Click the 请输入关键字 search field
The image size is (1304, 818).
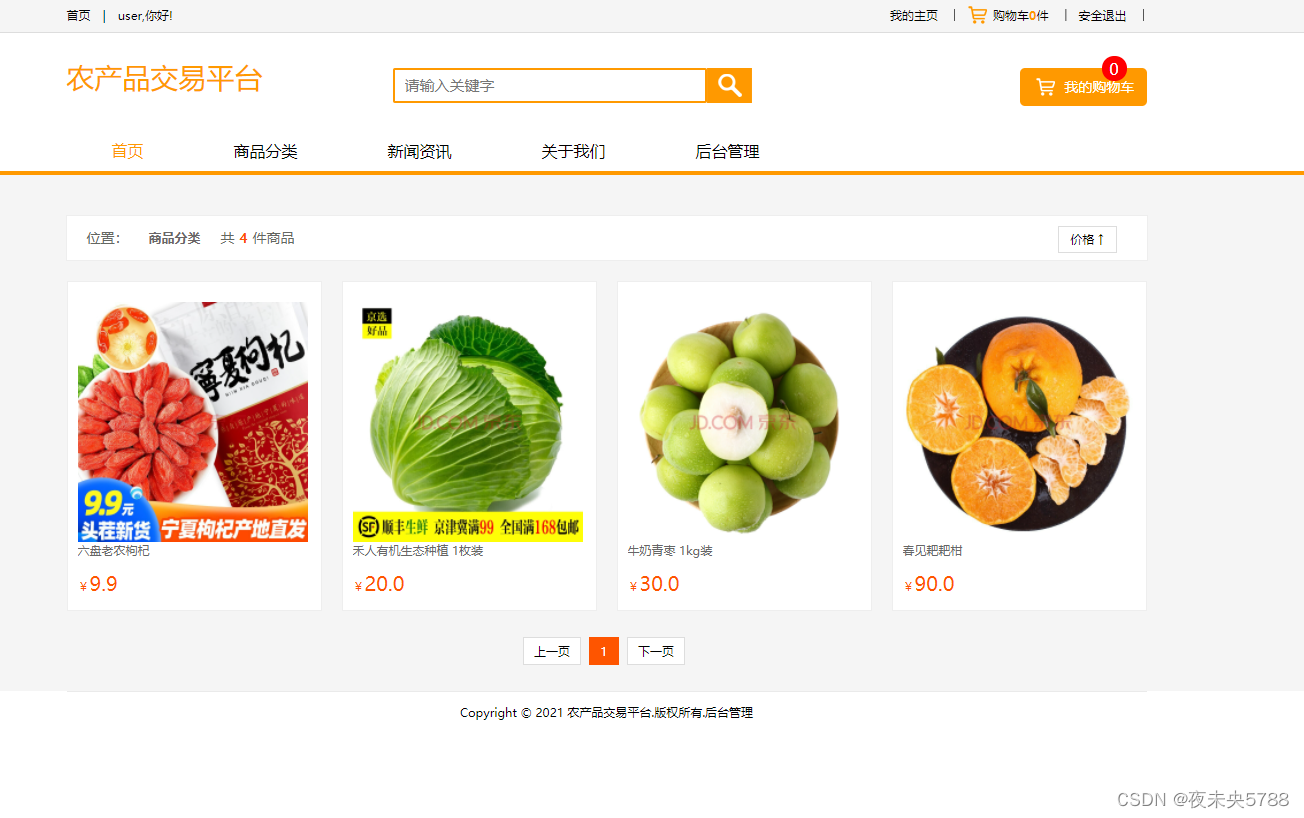click(x=550, y=86)
